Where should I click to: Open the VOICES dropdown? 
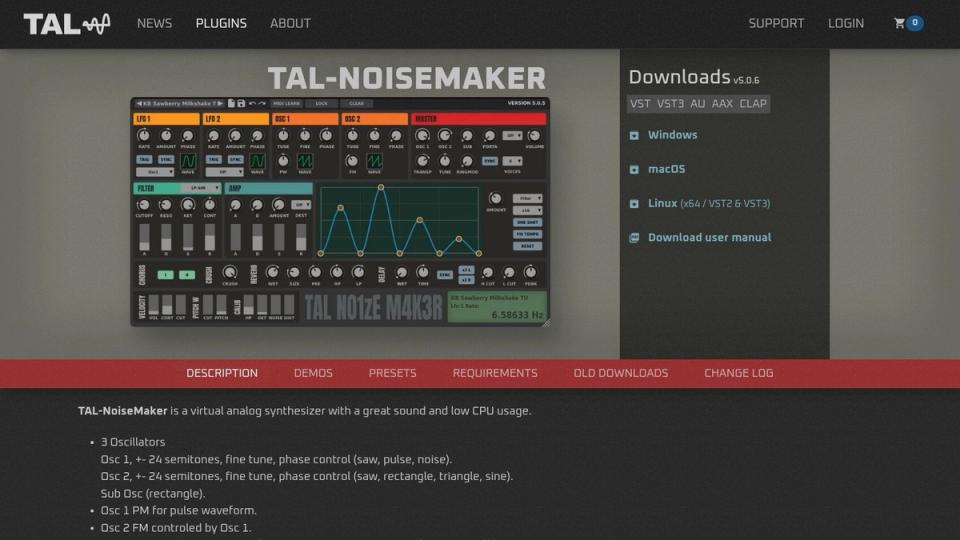tap(512, 161)
